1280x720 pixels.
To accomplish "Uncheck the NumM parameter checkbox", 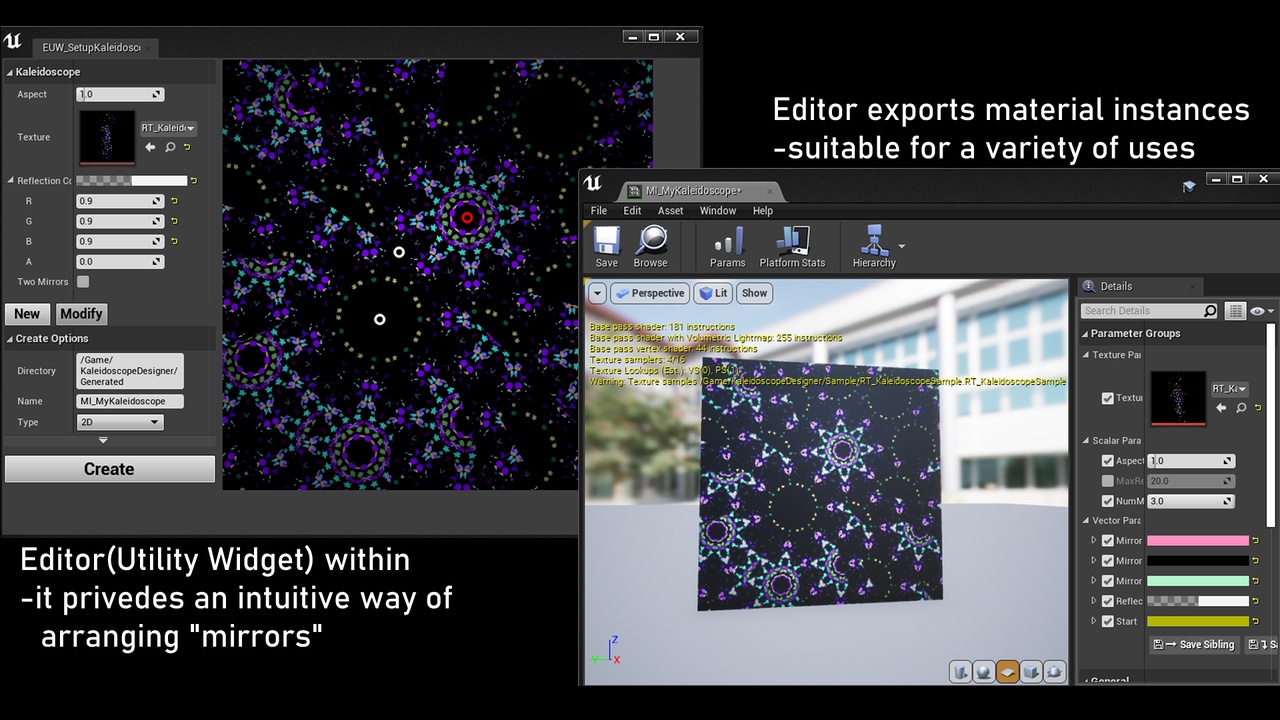I will coord(1108,501).
